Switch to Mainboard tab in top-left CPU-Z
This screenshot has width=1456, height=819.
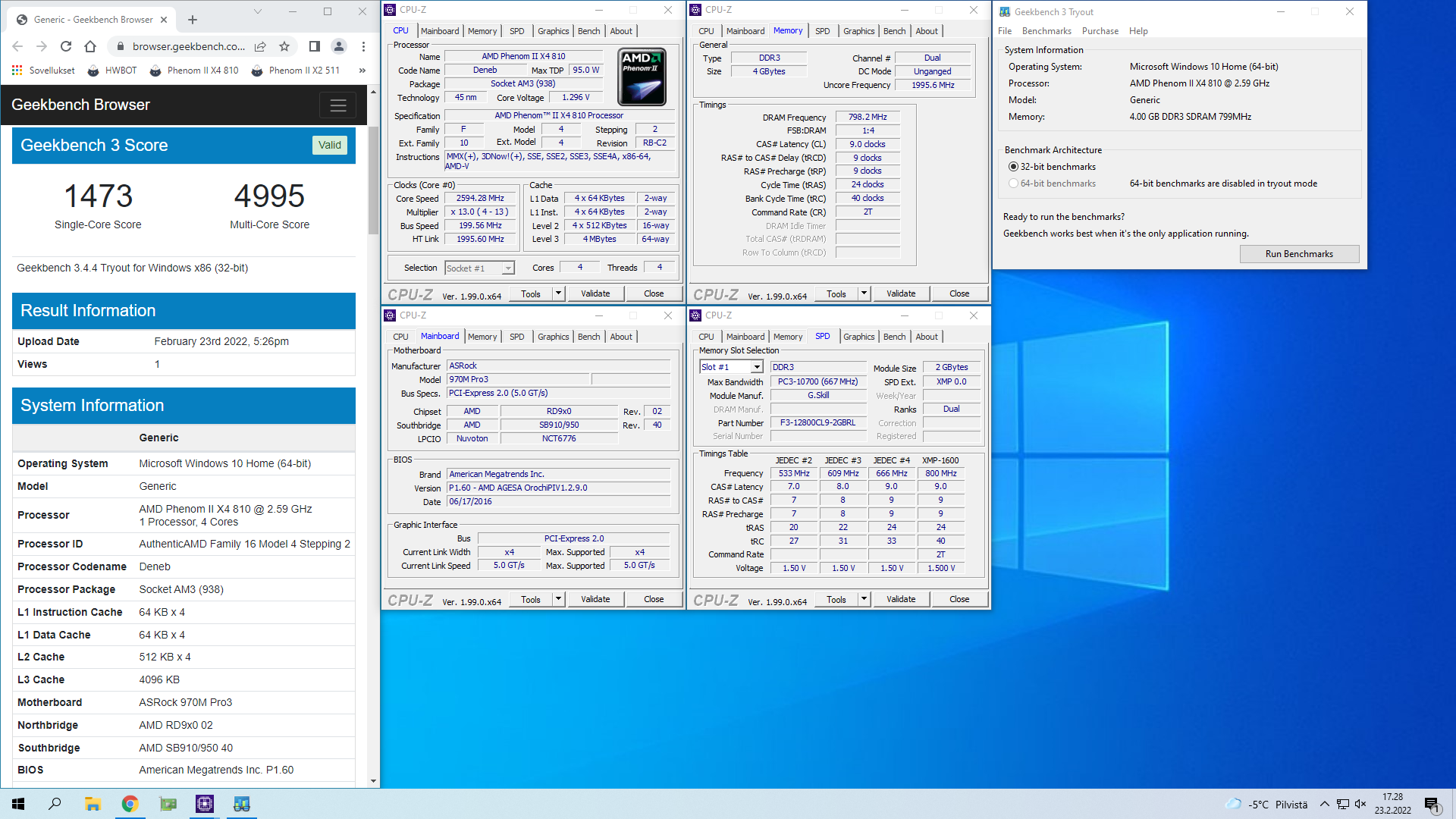tap(440, 31)
